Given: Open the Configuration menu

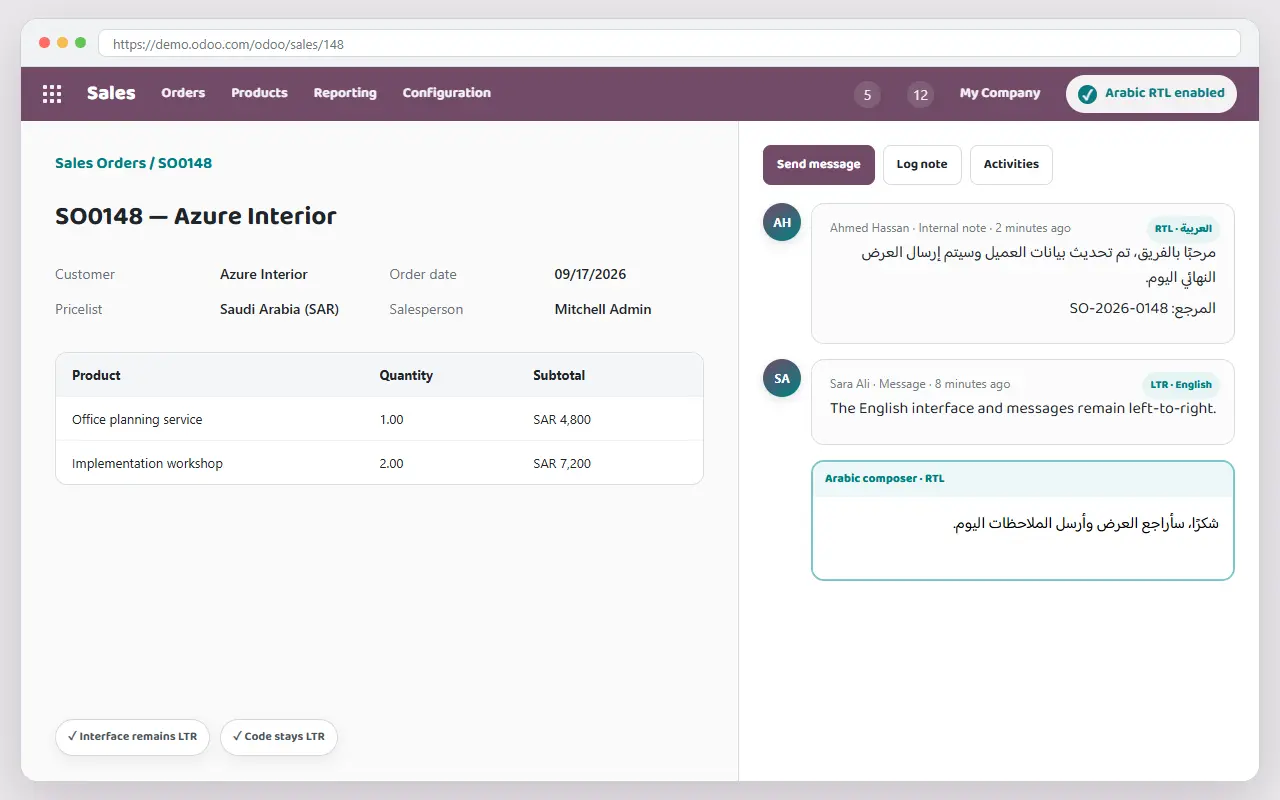Looking at the screenshot, I should pyautogui.click(x=447, y=93).
